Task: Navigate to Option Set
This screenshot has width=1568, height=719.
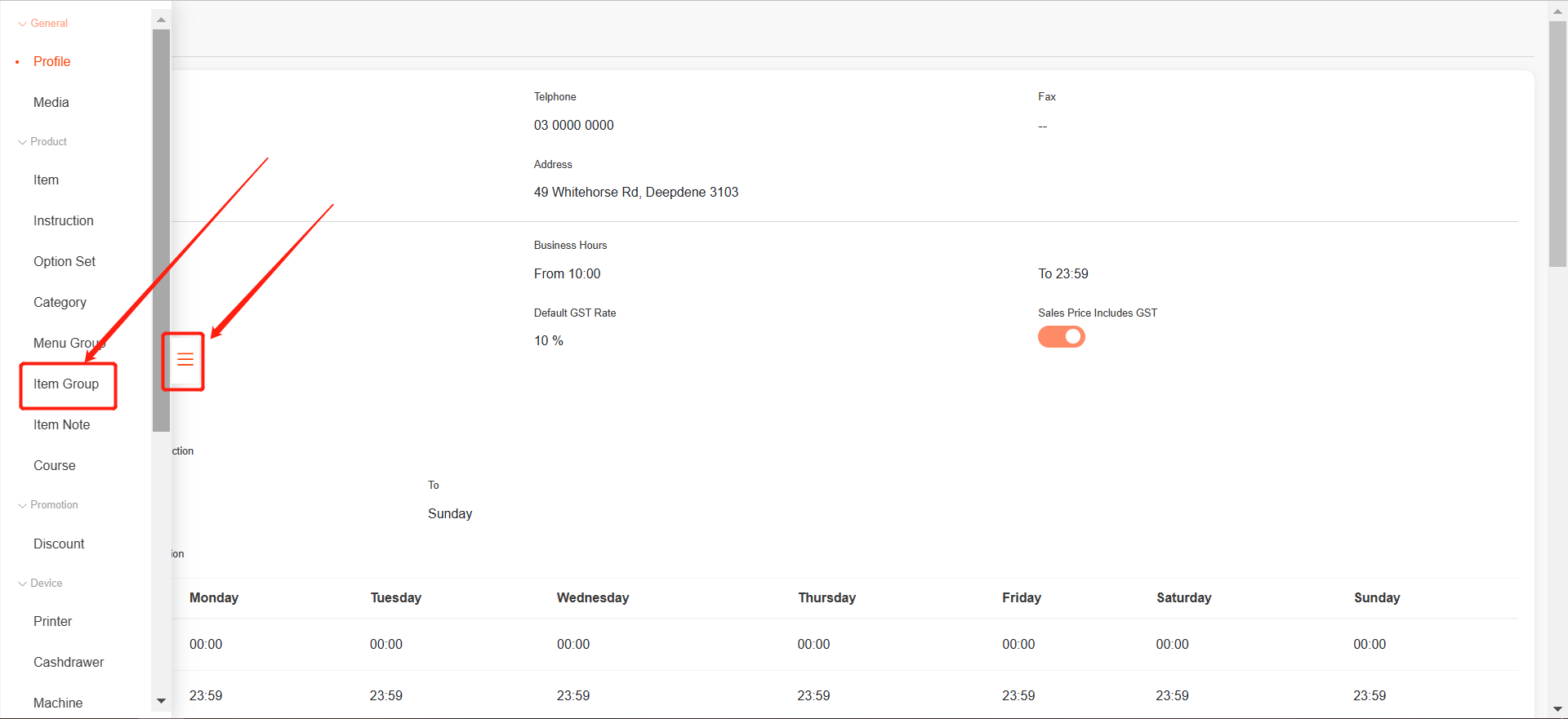Action: 65,262
